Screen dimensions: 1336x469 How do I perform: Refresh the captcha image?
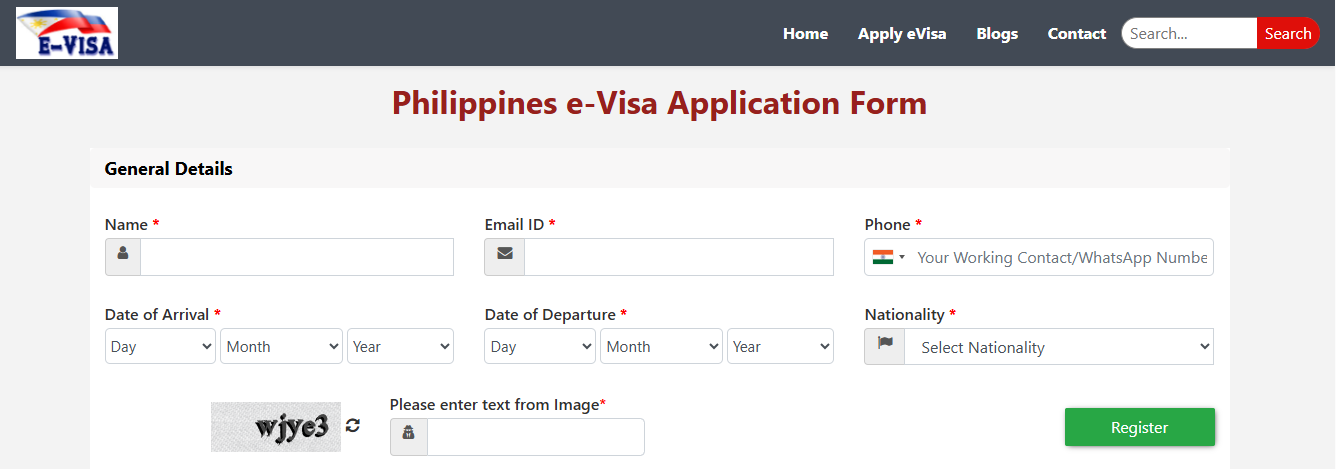[x=353, y=426]
